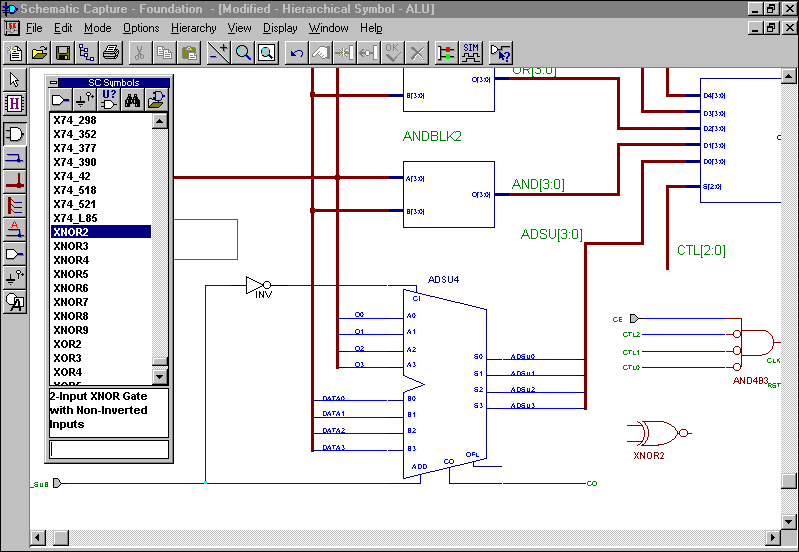Activate the draw wire tool
Screen dimensions: 799x552
point(15,157)
